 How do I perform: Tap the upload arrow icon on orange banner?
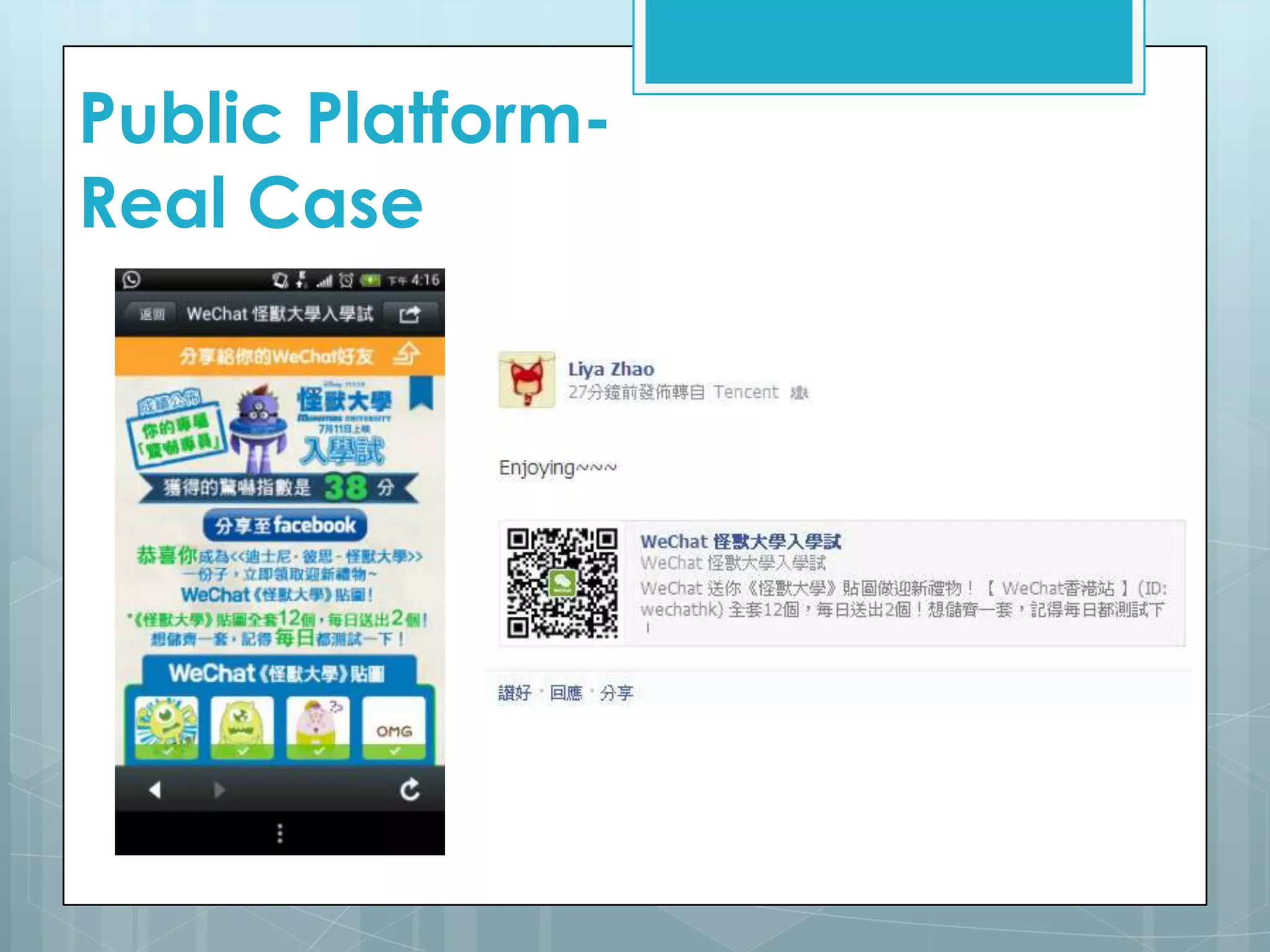(407, 355)
